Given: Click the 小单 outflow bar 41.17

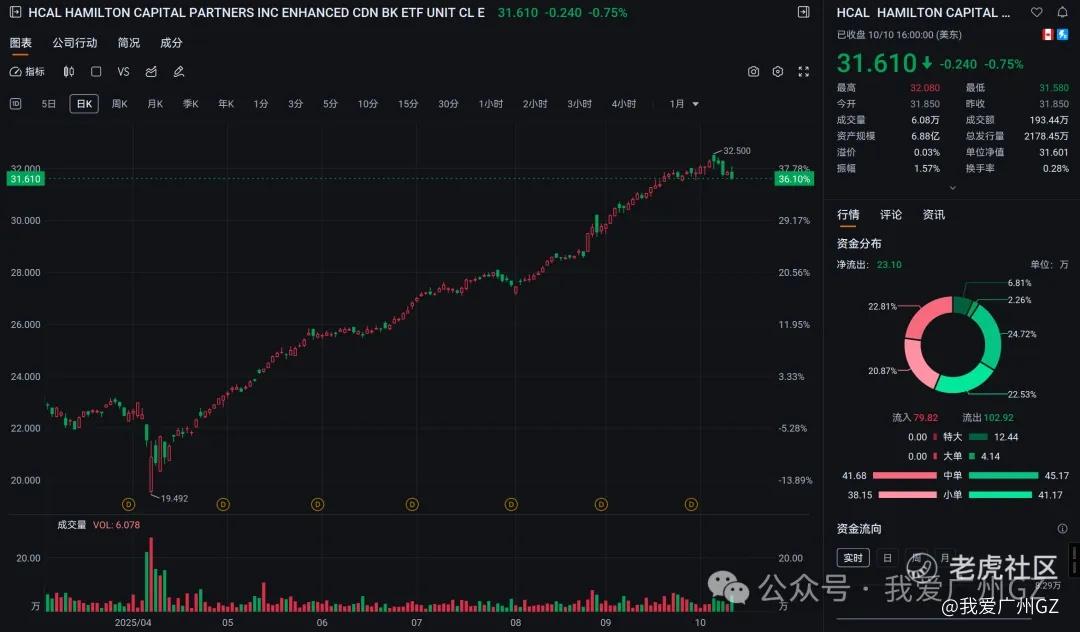Looking at the screenshot, I should pyautogui.click(x=1000, y=495).
